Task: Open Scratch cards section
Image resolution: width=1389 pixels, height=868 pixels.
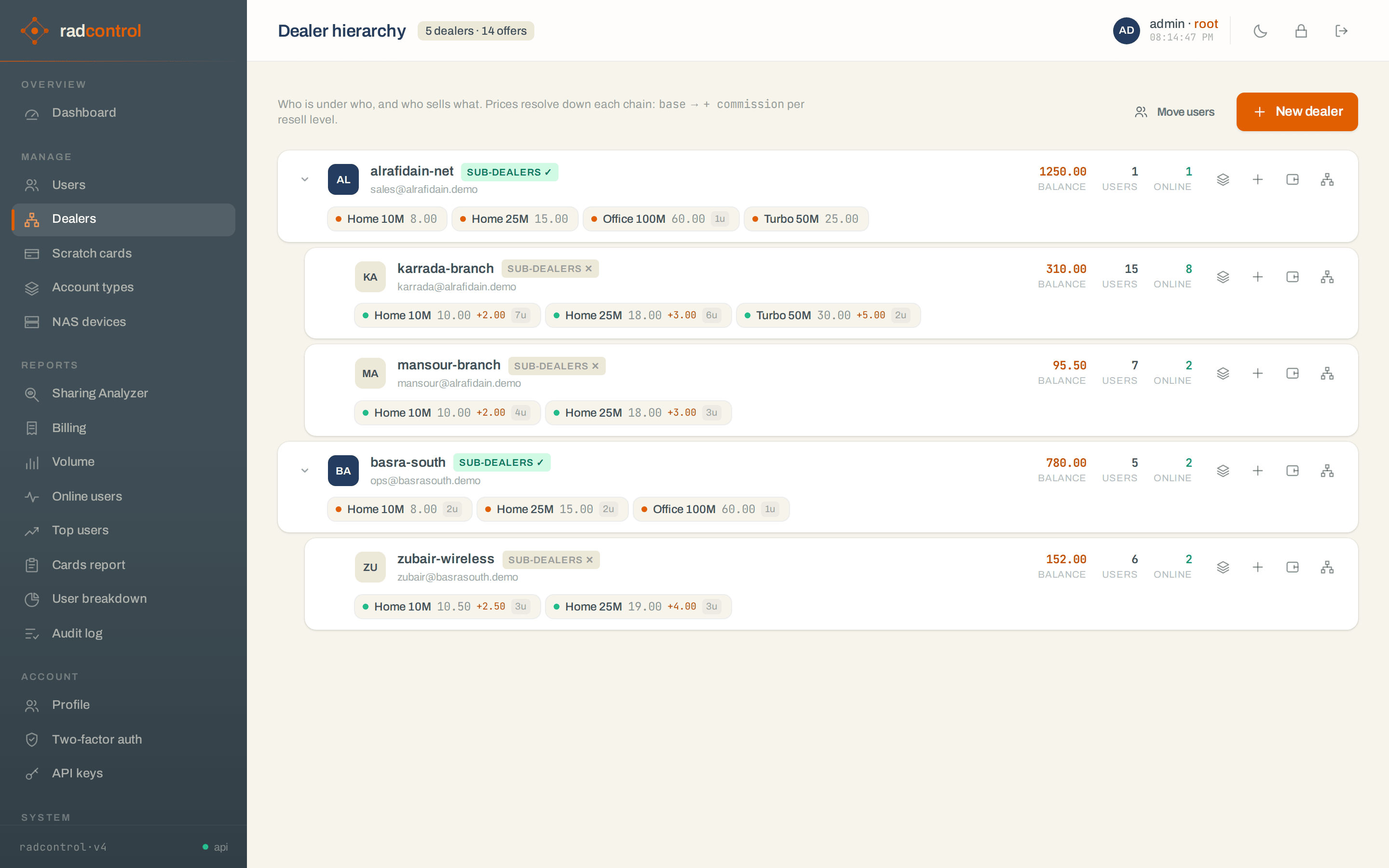Action: click(123, 254)
